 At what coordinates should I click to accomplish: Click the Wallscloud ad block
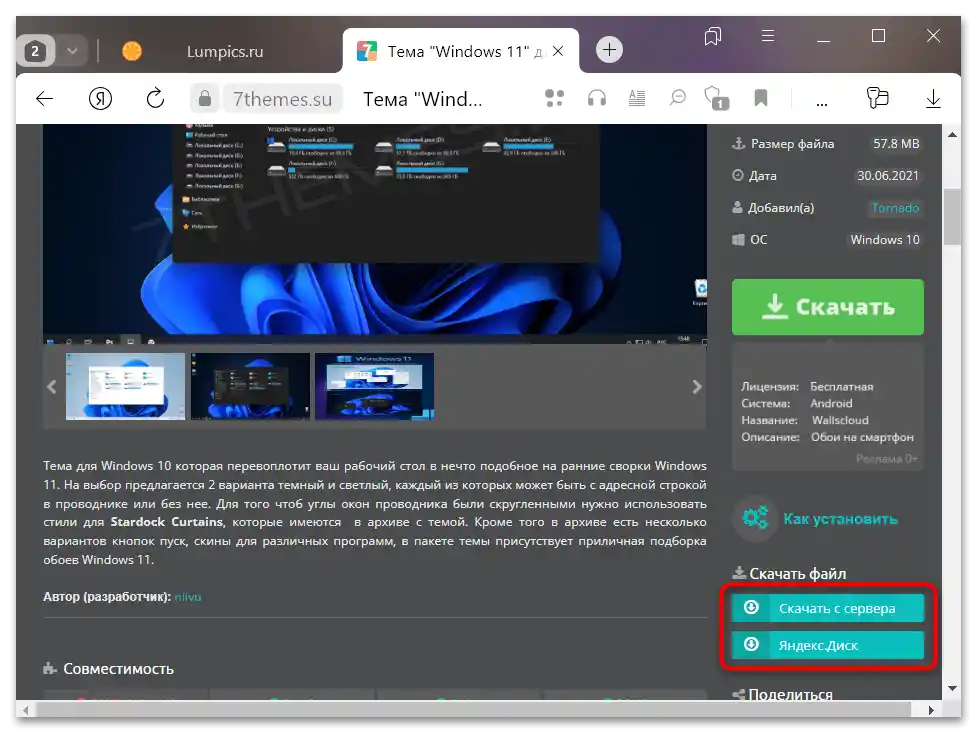pyautogui.click(x=827, y=408)
